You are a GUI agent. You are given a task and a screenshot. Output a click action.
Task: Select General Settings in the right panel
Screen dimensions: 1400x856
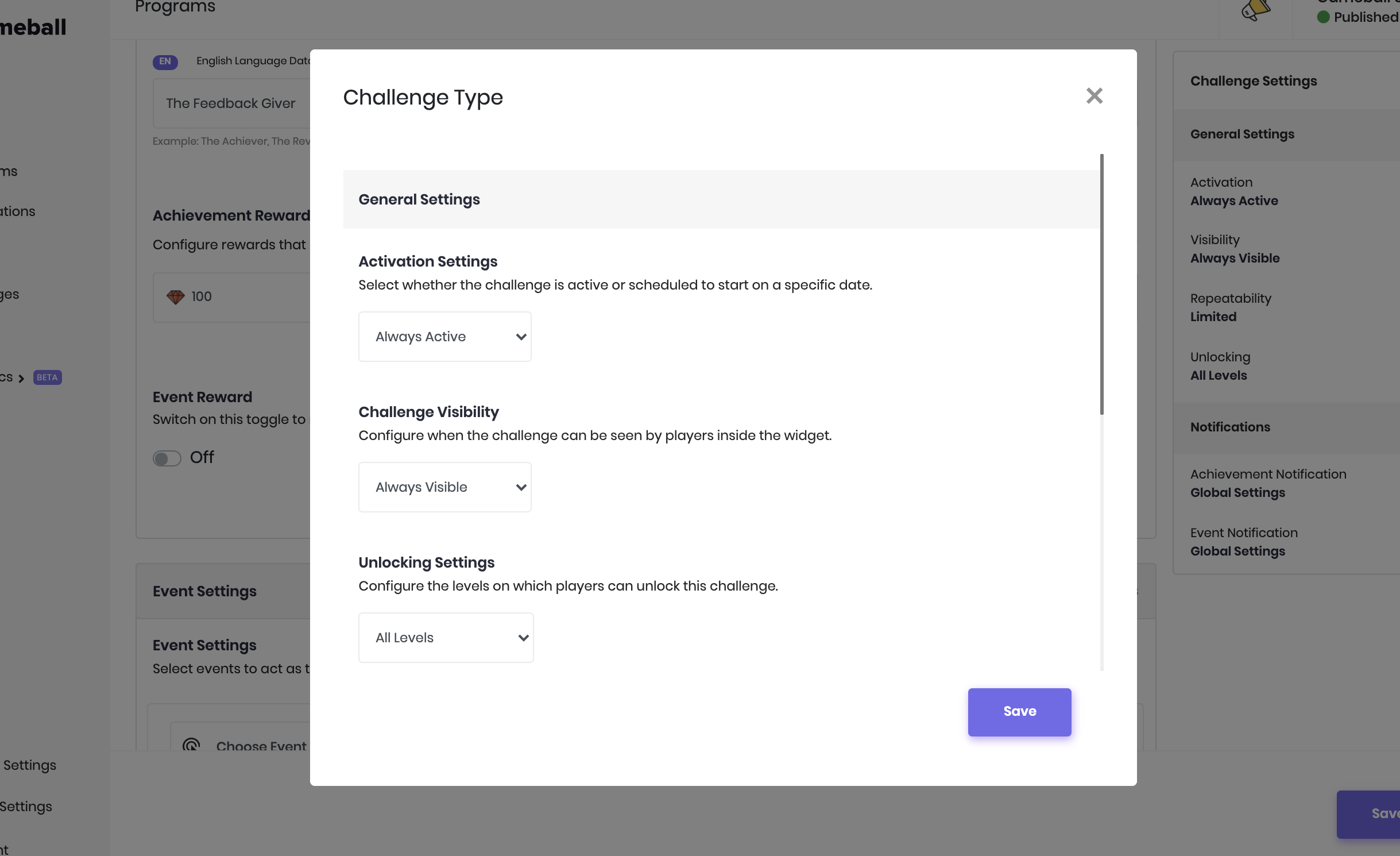click(x=1242, y=134)
